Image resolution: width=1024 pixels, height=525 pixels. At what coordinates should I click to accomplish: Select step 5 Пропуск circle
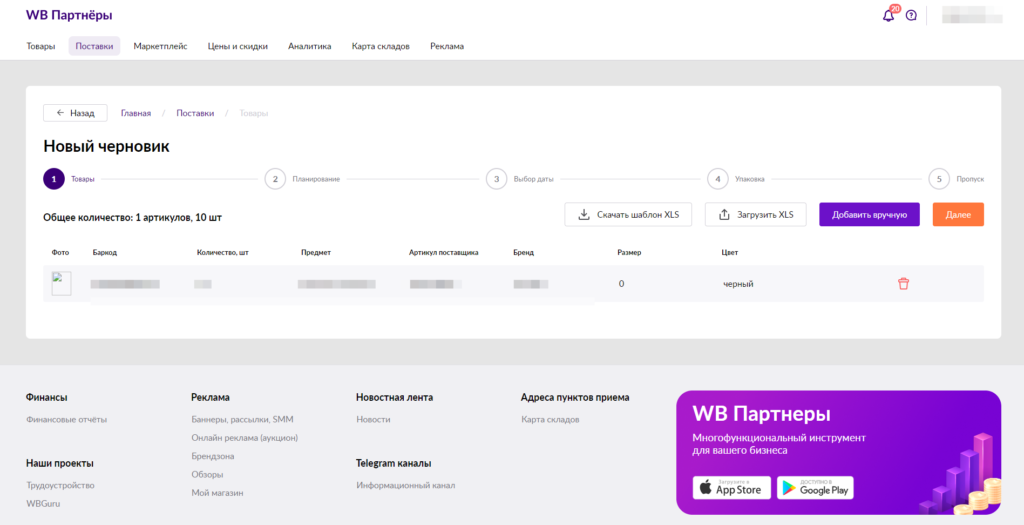click(x=939, y=179)
